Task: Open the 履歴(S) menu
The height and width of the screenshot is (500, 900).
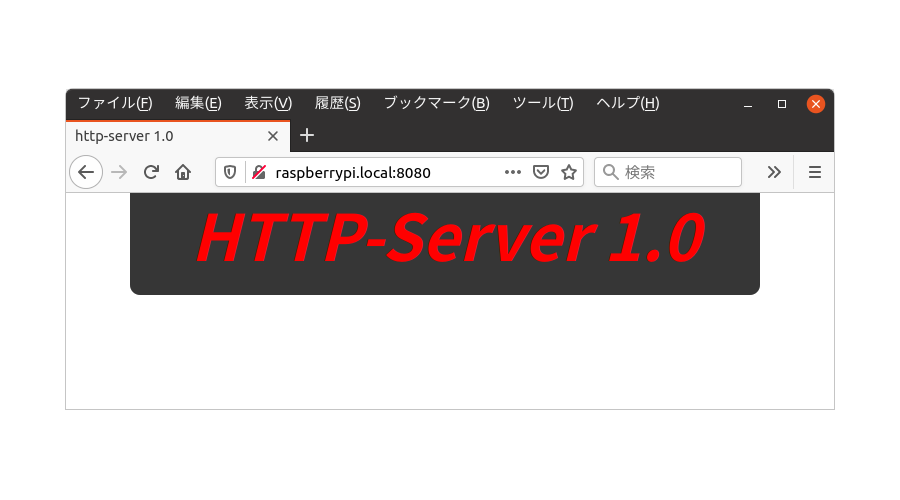Action: [338, 103]
